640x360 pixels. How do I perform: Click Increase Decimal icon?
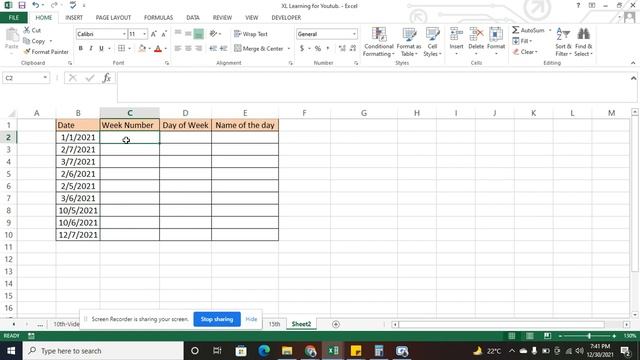pyautogui.click(x=342, y=49)
